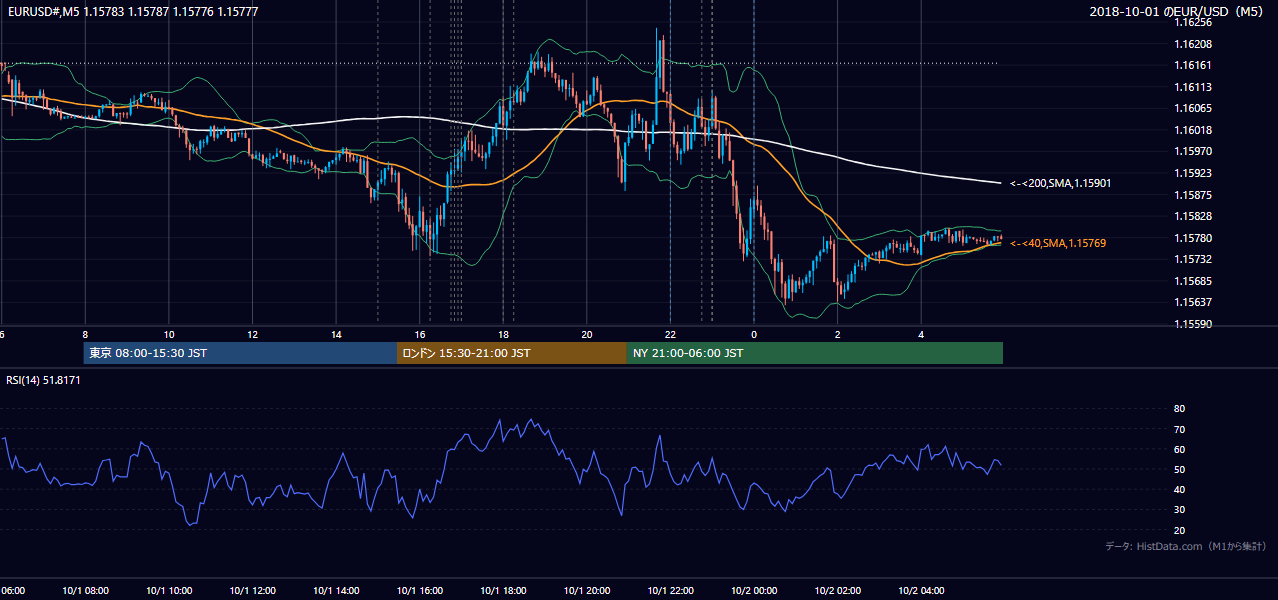Click RSI scale value 50

point(1180,469)
